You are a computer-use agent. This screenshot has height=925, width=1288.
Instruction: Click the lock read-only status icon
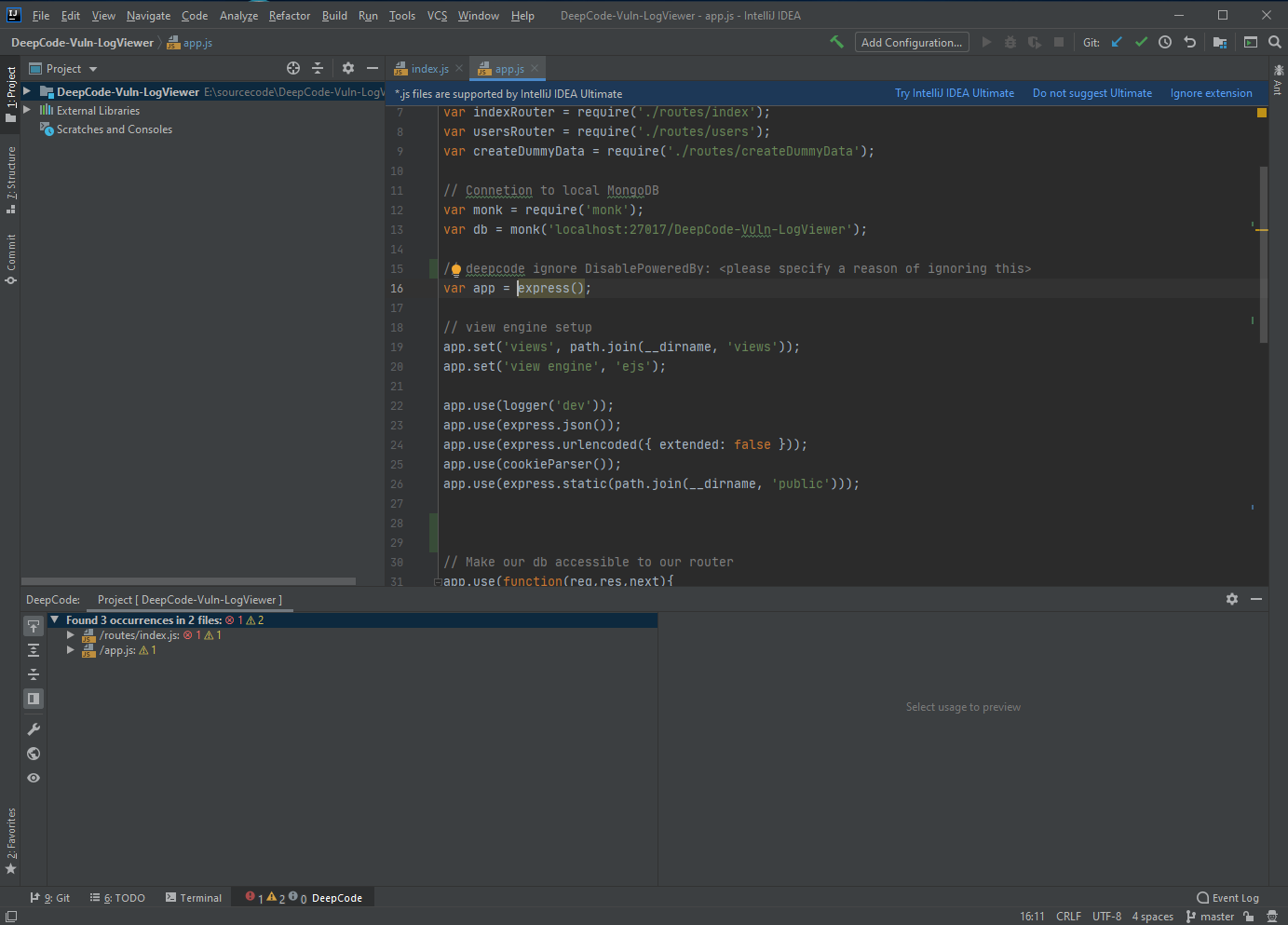pyautogui.click(x=1249, y=917)
